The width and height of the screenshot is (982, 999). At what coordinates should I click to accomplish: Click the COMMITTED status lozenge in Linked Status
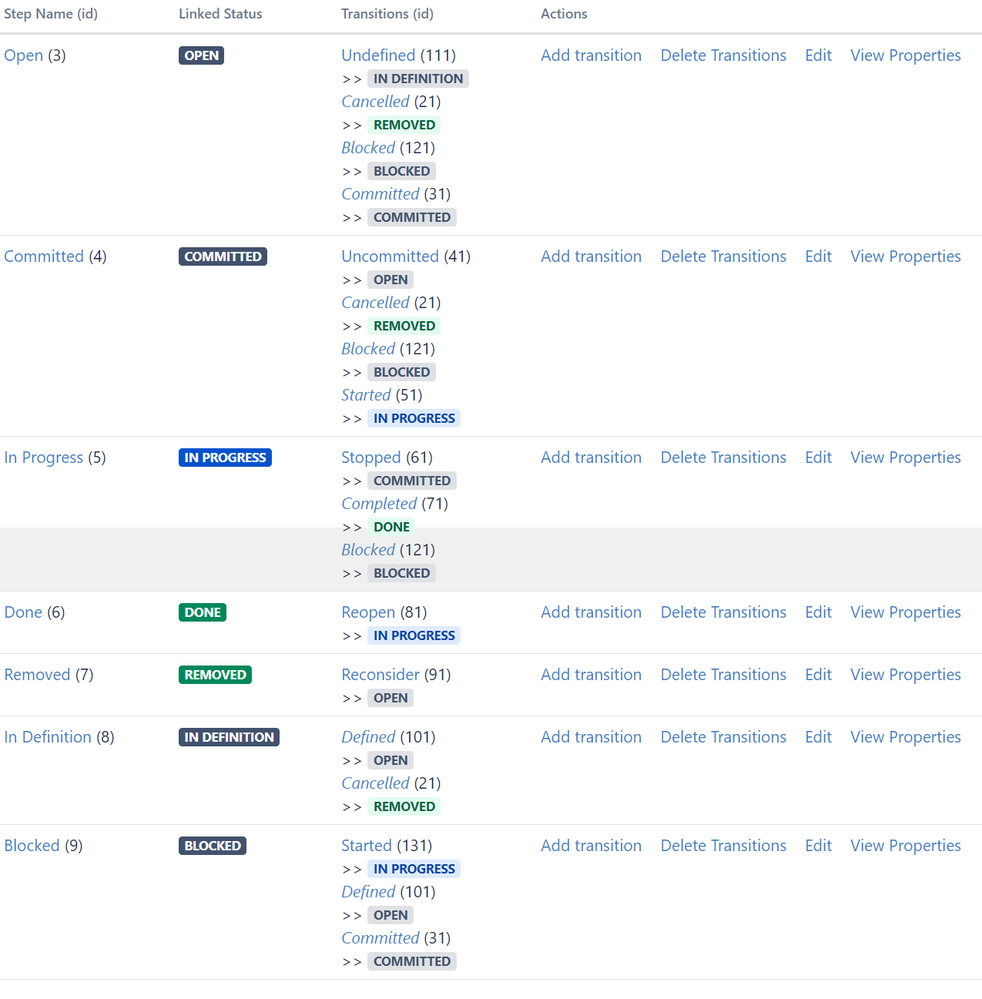click(x=222, y=256)
